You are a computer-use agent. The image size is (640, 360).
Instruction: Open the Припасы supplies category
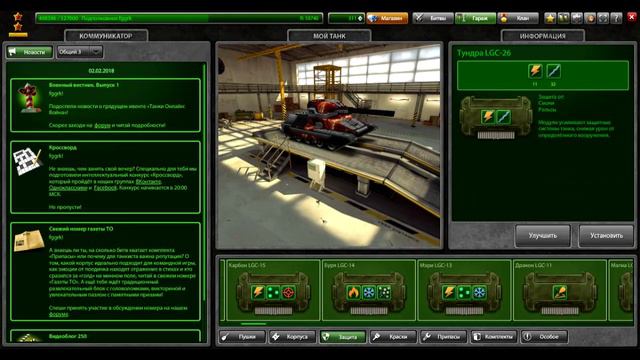click(443, 337)
